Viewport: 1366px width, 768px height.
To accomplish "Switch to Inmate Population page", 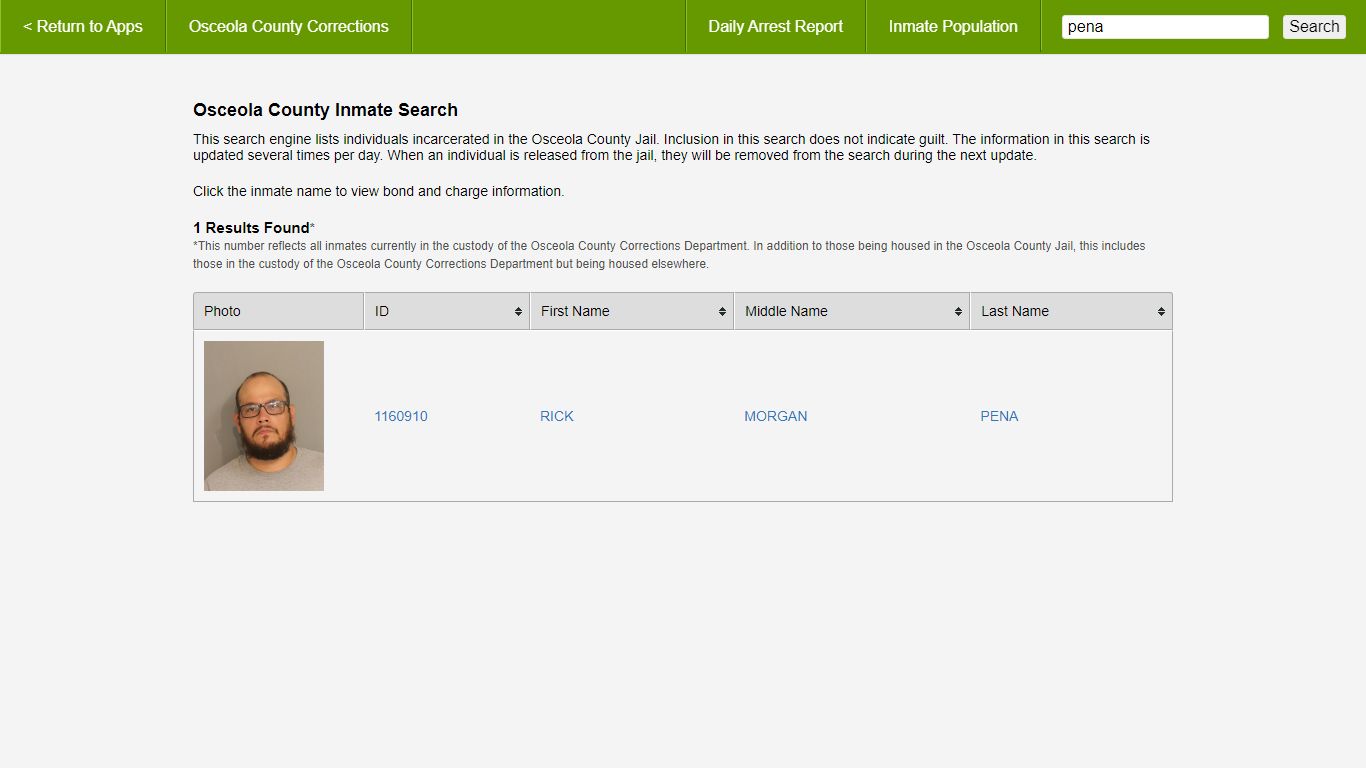I will click(953, 27).
